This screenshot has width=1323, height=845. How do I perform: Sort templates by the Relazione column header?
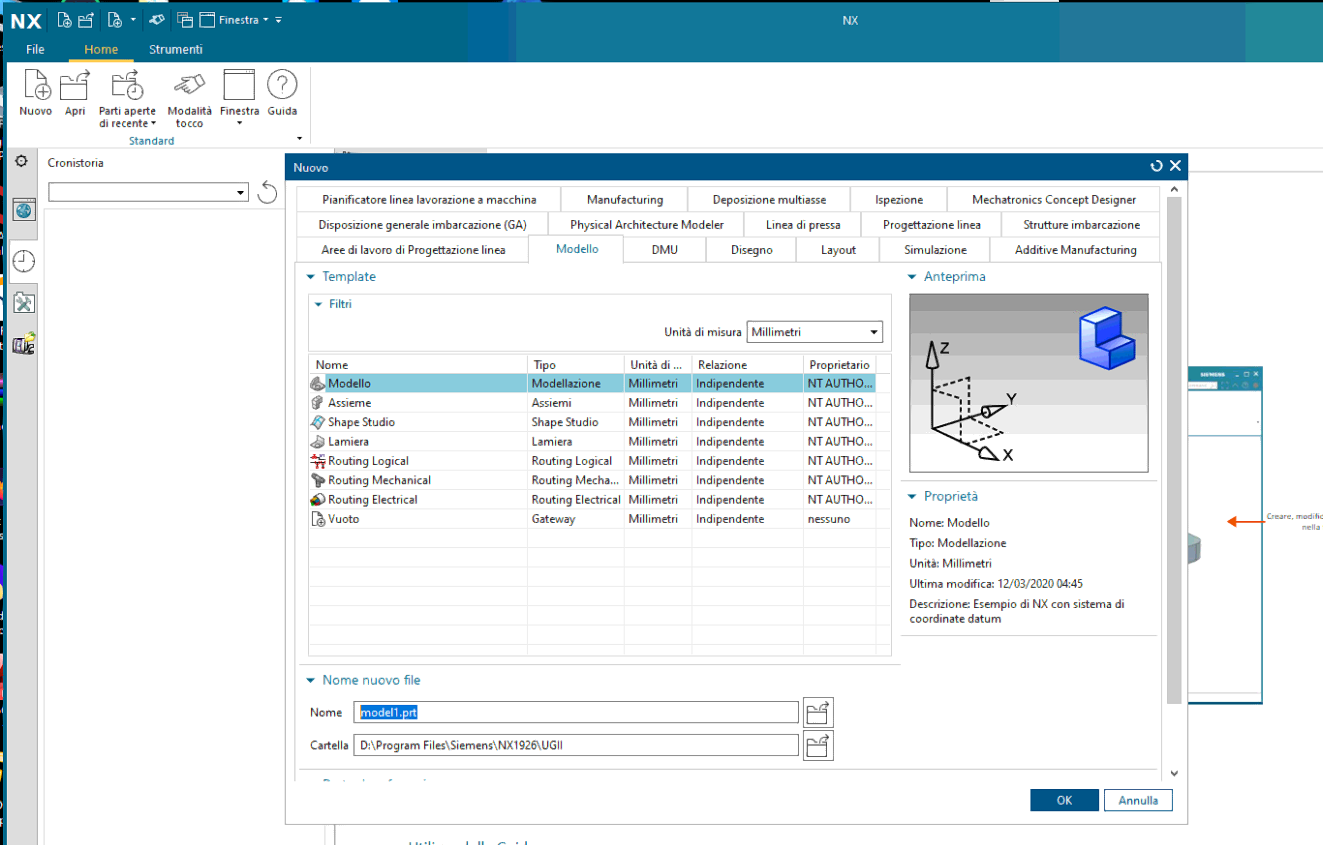(748, 365)
